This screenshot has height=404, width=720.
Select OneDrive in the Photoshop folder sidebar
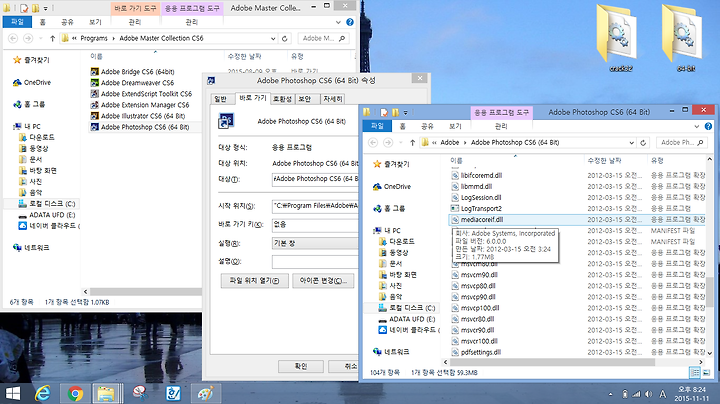pyautogui.click(x=392, y=187)
